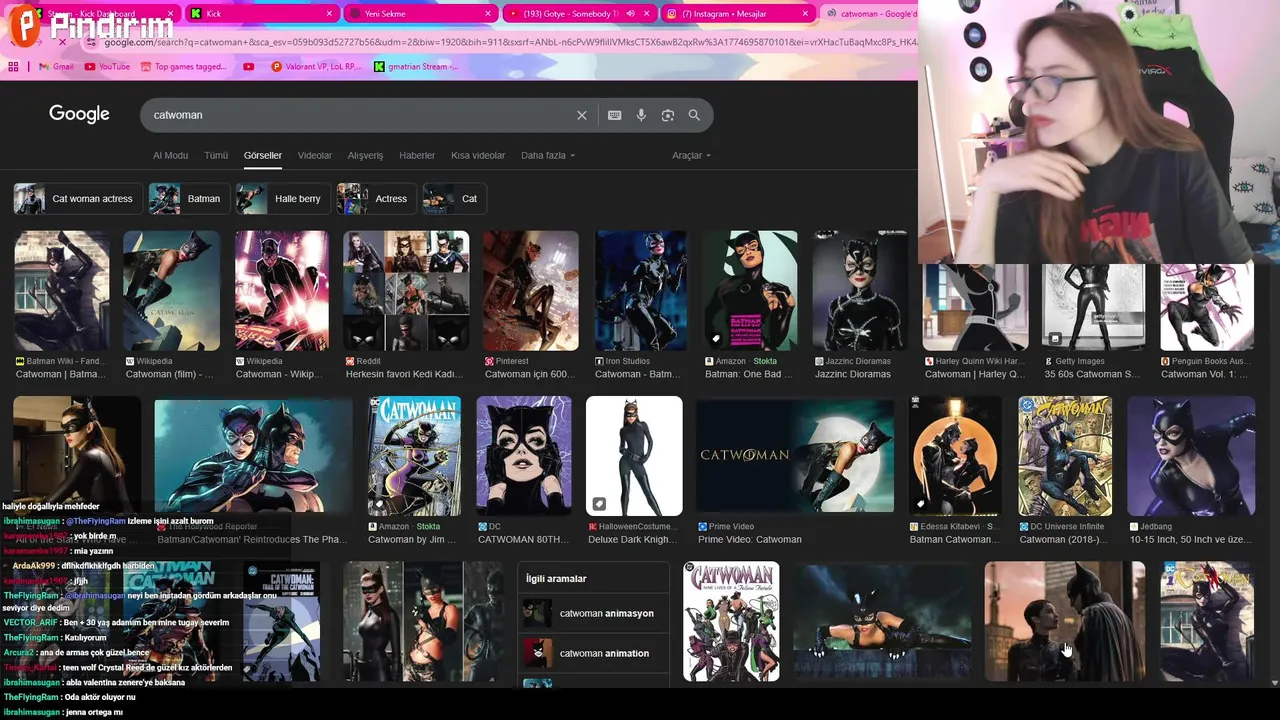The width and height of the screenshot is (1280, 720).
Task: Open the Reddit Herkesin favori Kedi image
Action: click(x=406, y=291)
